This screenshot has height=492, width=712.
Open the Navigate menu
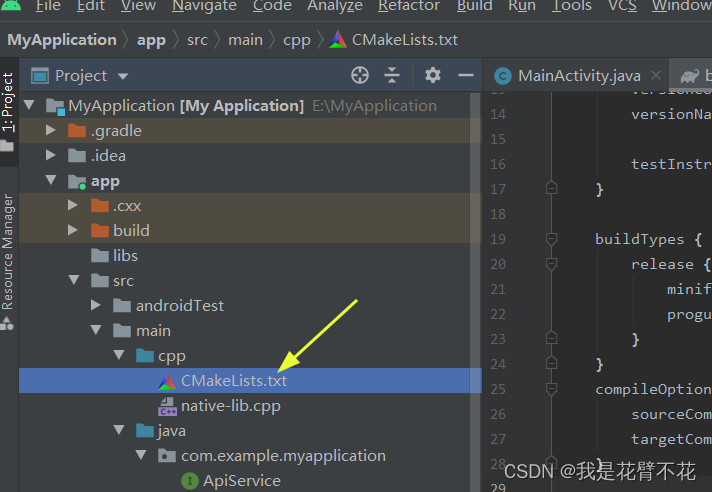204,5
